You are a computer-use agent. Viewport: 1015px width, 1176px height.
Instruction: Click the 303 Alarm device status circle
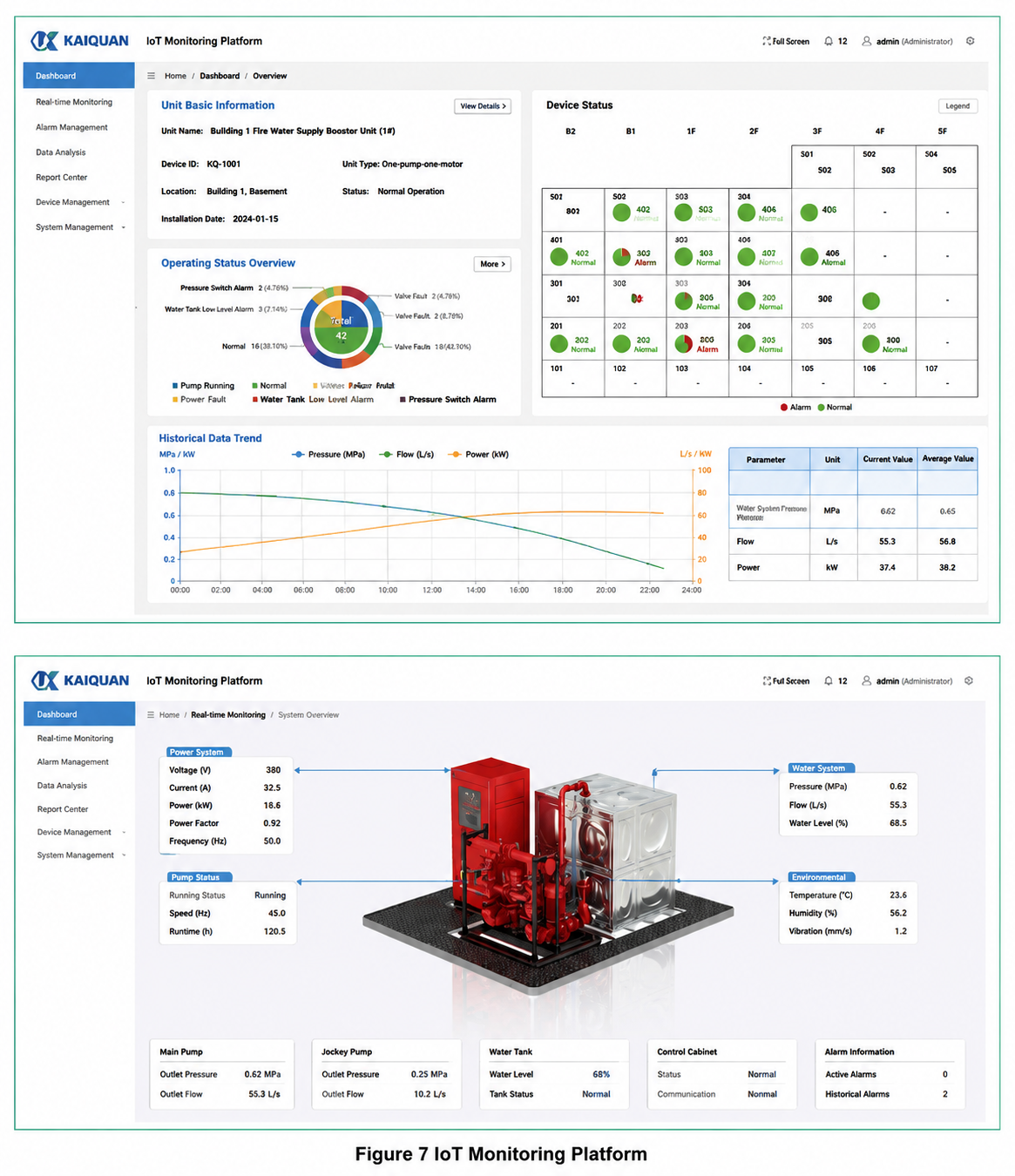coord(621,257)
